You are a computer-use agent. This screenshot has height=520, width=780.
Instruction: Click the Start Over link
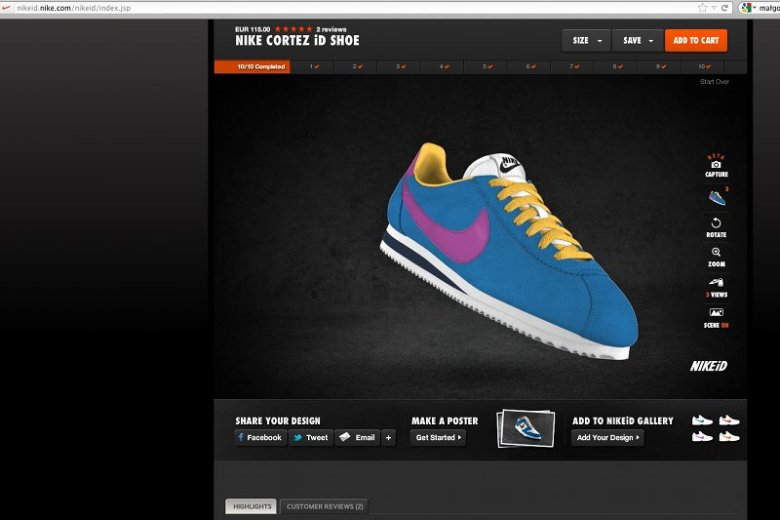coord(714,82)
